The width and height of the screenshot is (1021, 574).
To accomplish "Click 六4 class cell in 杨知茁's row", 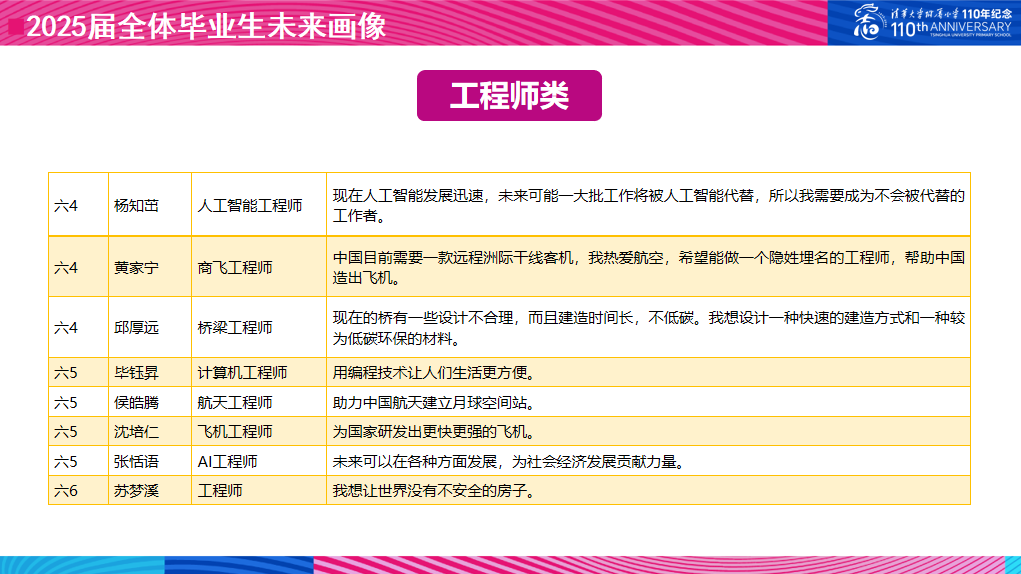I will [78, 205].
